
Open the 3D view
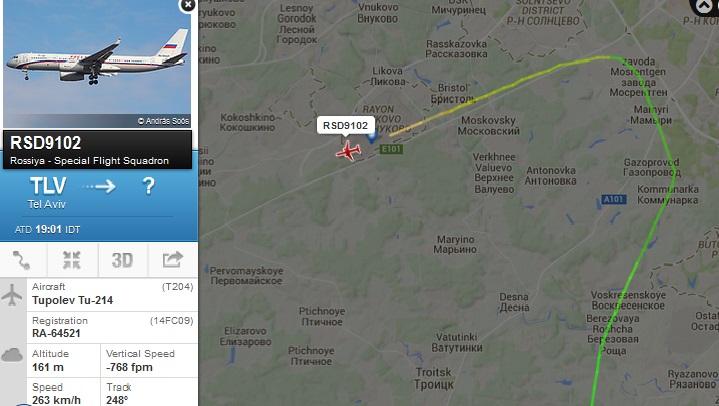point(122,260)
